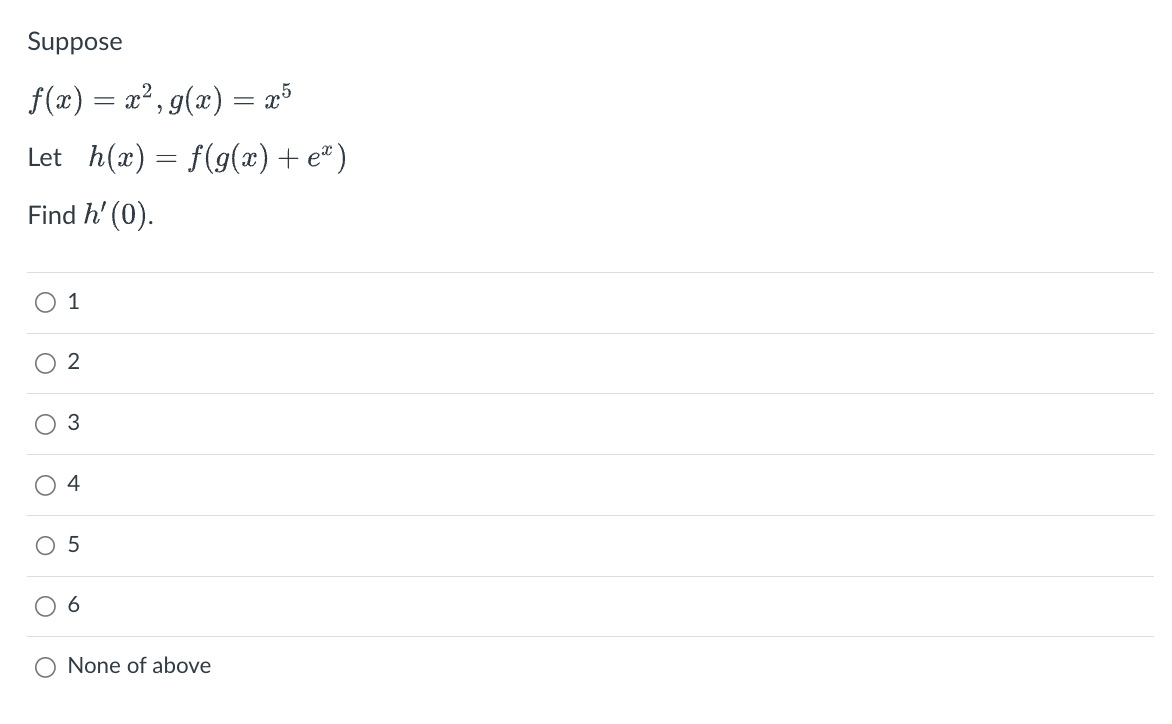Click the Find h'(0) instruction text
The height and width of the screenshot is (724, 1172).
pos(89,214)
